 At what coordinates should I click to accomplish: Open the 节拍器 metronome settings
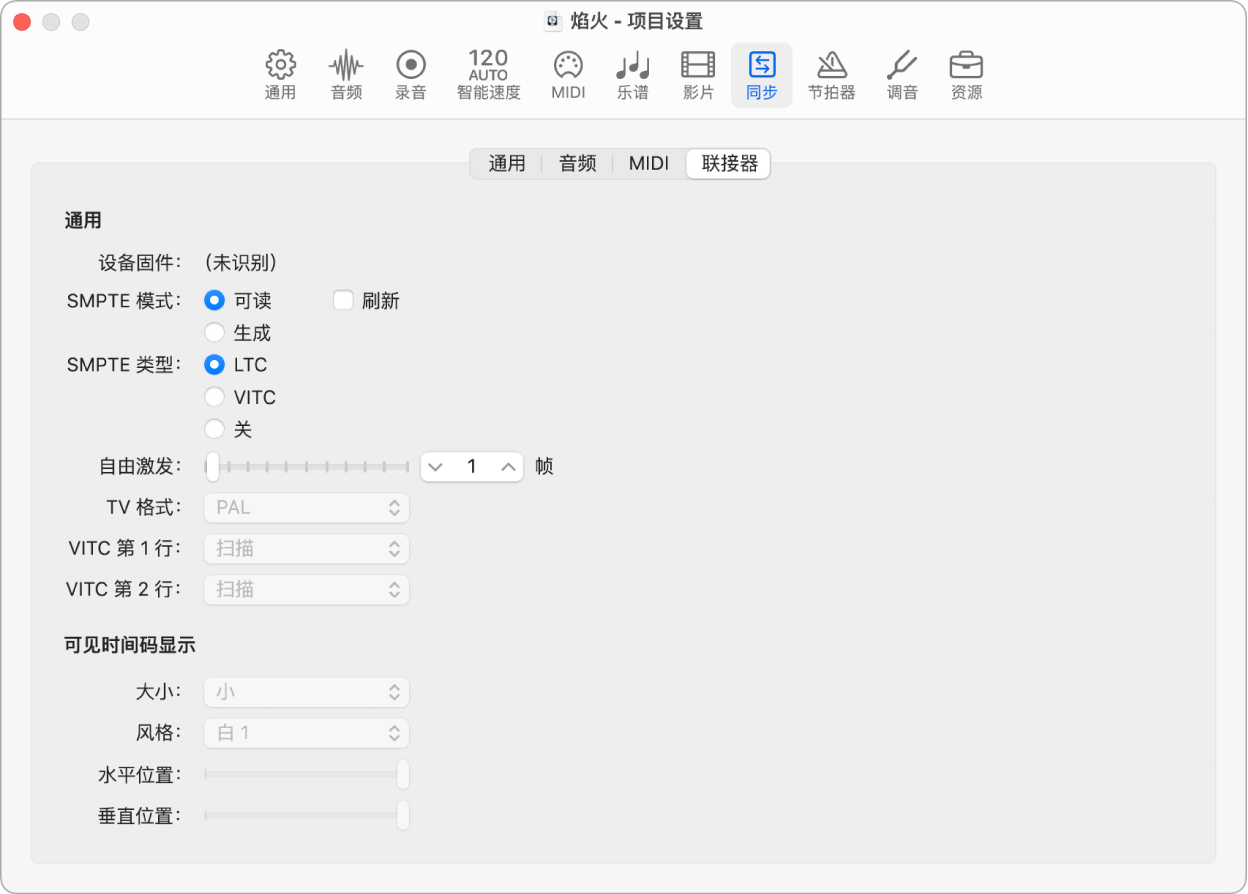coord(832,75)
